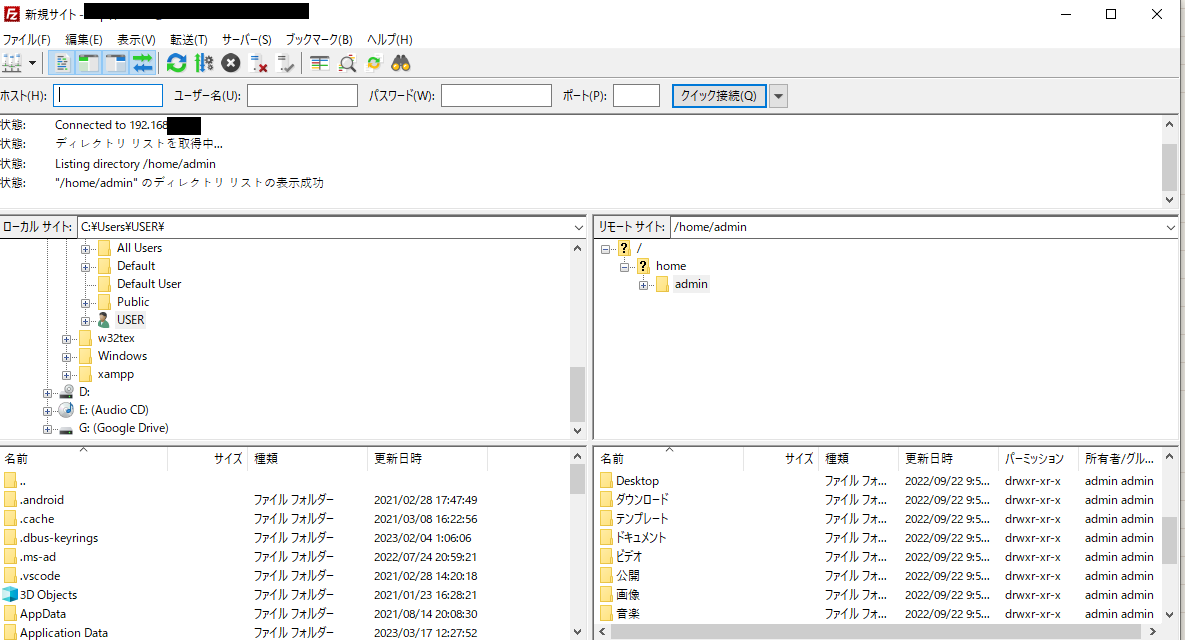This screenshot has height=640, width=1185.
Task: Expand the USER folder in local tree
Action: point(85,320)
